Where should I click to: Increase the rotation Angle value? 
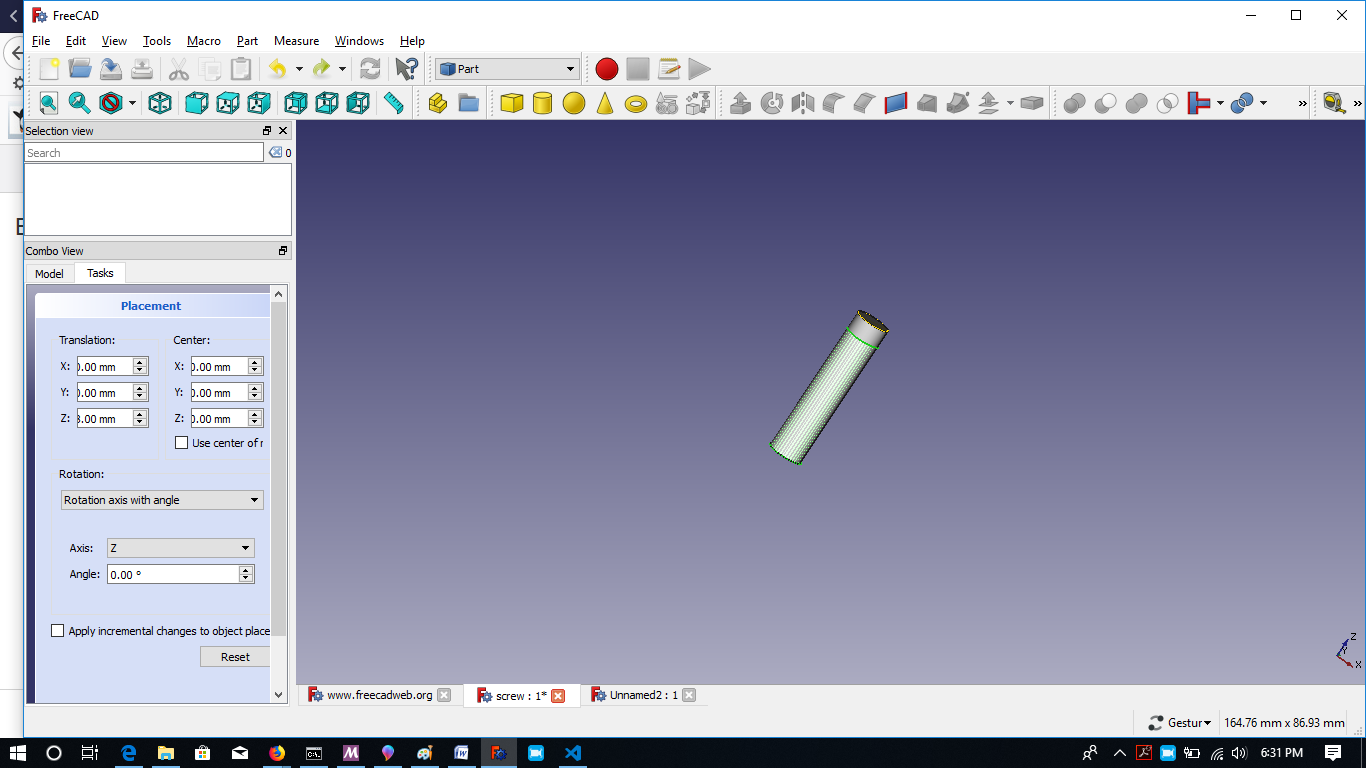[x=246, y=570]
